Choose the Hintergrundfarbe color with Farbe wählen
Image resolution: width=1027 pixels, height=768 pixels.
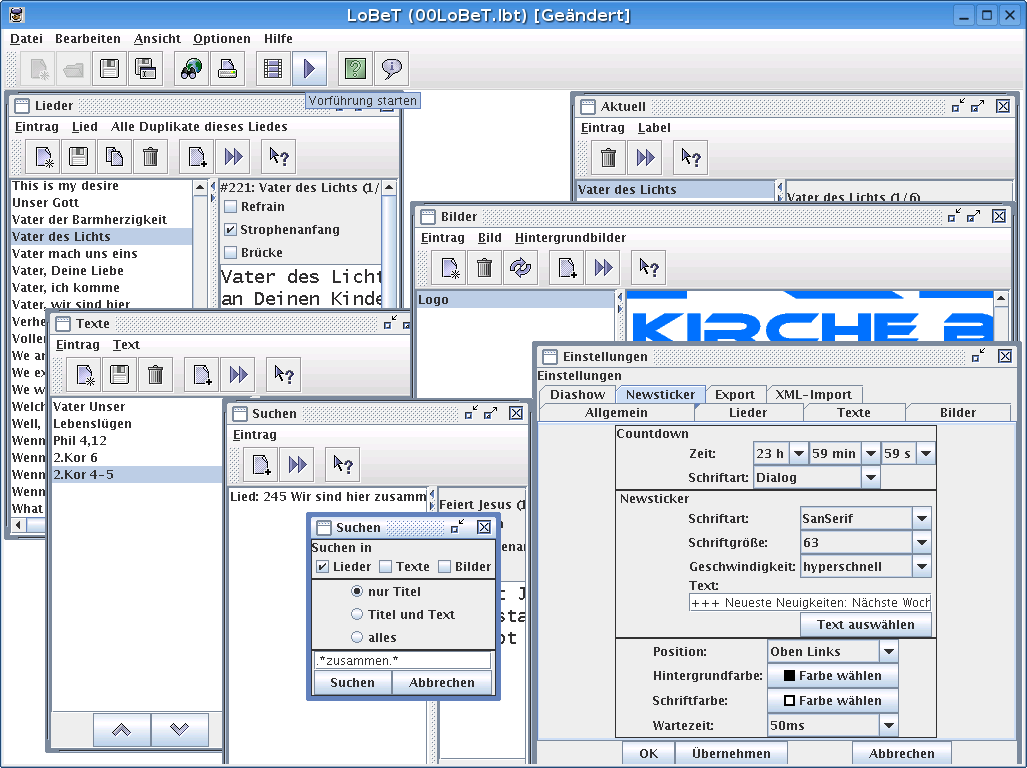pos(832,676)
